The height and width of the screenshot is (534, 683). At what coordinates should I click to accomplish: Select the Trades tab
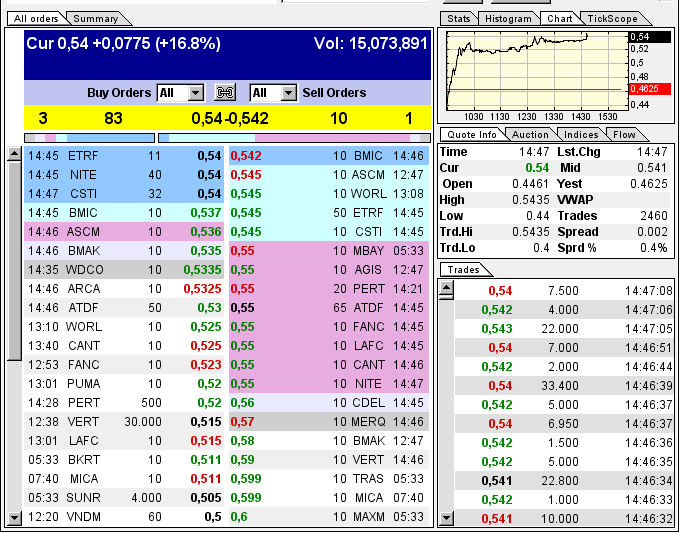click(463, 270)
